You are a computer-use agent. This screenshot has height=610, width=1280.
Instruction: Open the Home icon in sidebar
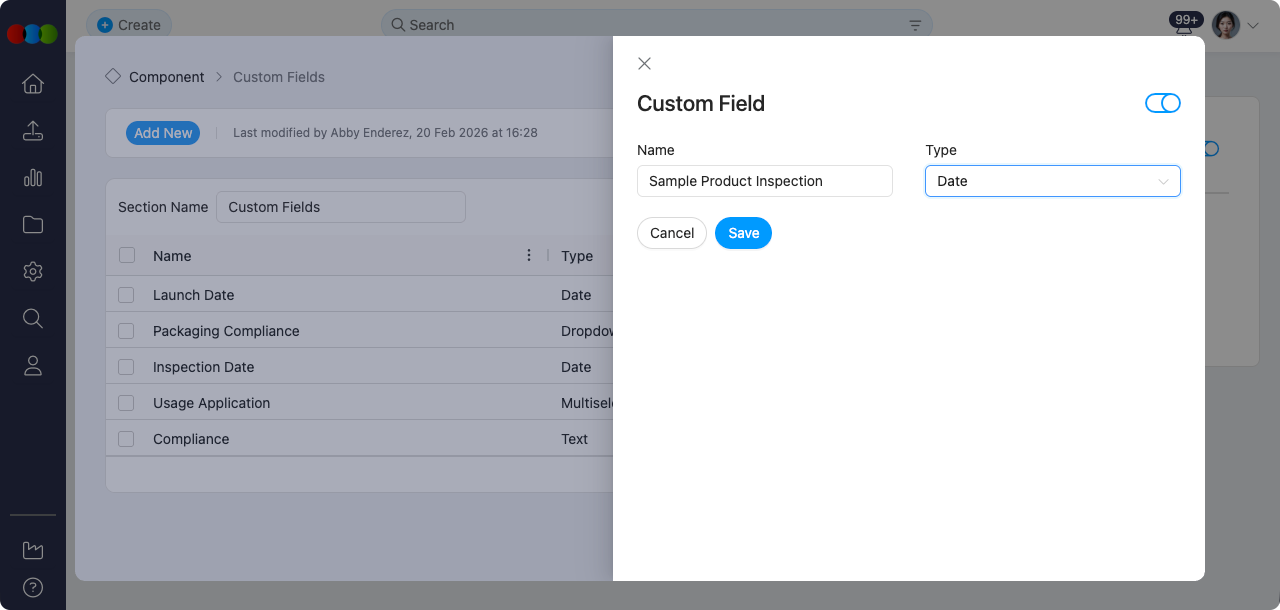[x=33, y=84]
